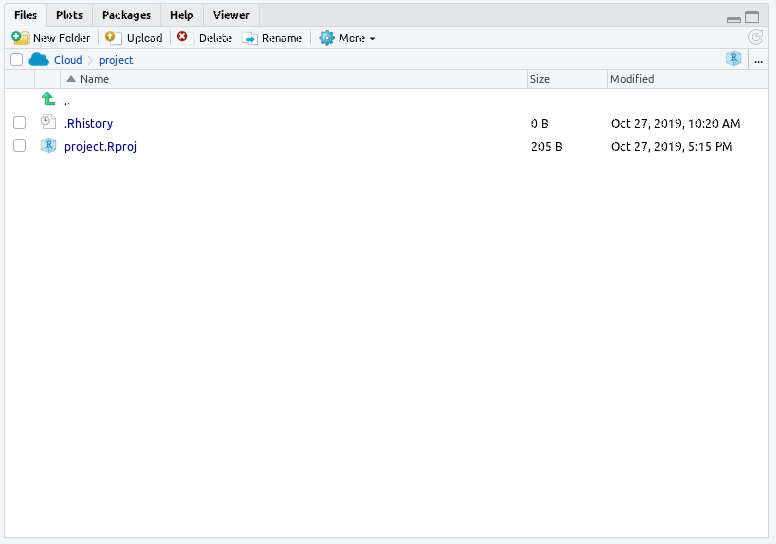Click the Upload file button
Image resolution: width=776 pixels, height=544 pixels.
134,38
